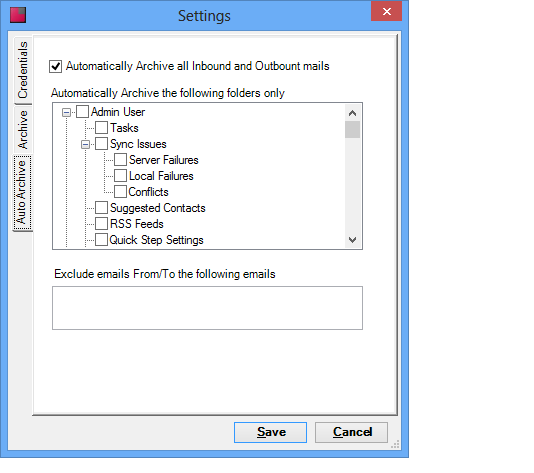The width and height of the screenshot is (534, 473).
Task: Check the Admin User folder checkbox
Action: [82, 112]
